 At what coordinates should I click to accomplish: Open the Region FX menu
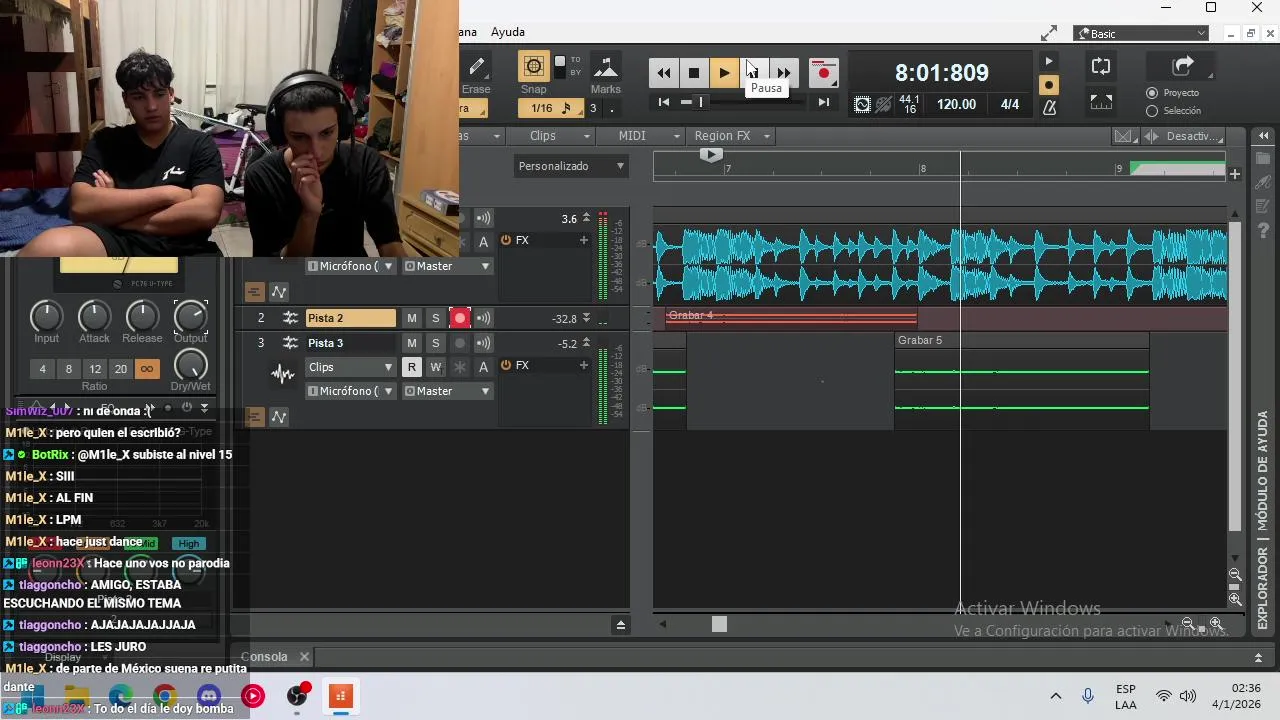[732, 136]
